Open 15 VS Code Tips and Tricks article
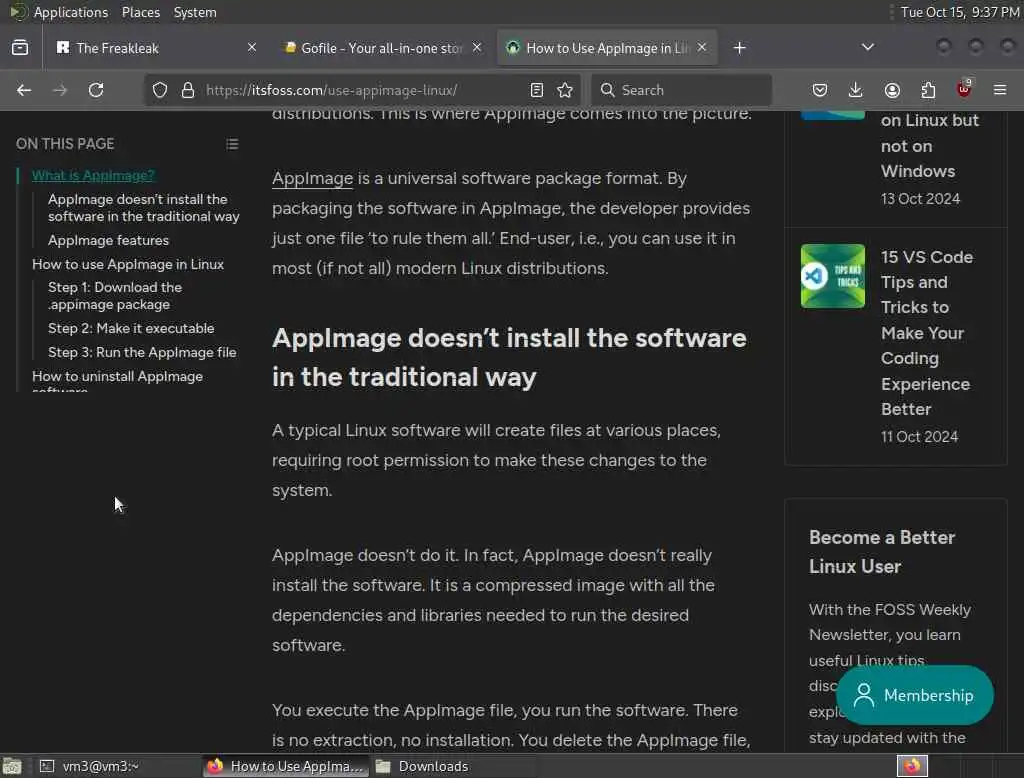 pos(927,333)
